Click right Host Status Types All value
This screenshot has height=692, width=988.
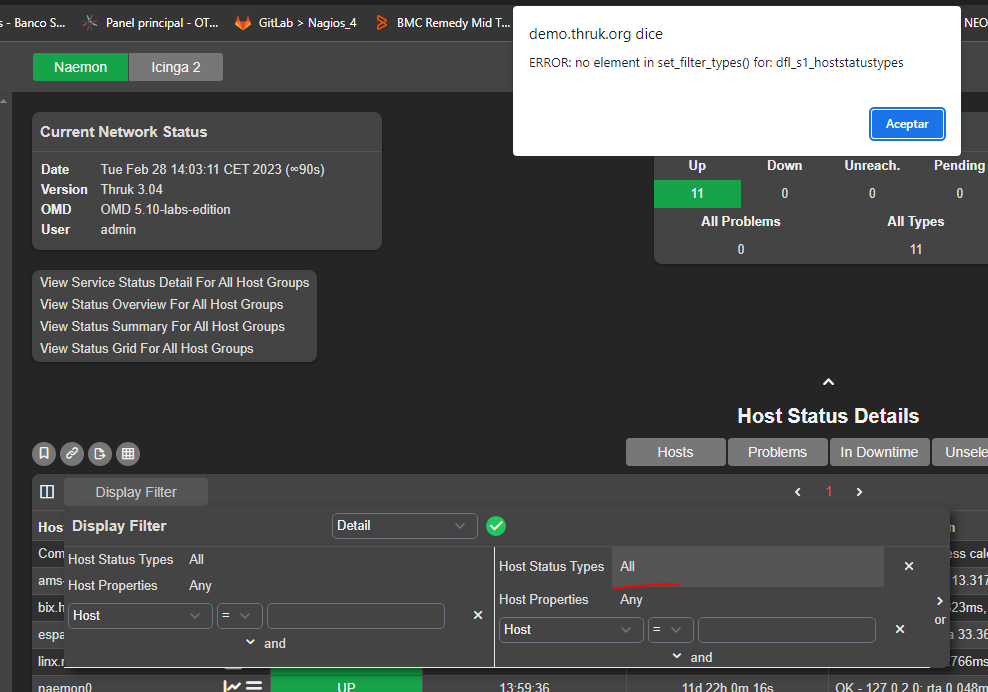click(748, 566)
